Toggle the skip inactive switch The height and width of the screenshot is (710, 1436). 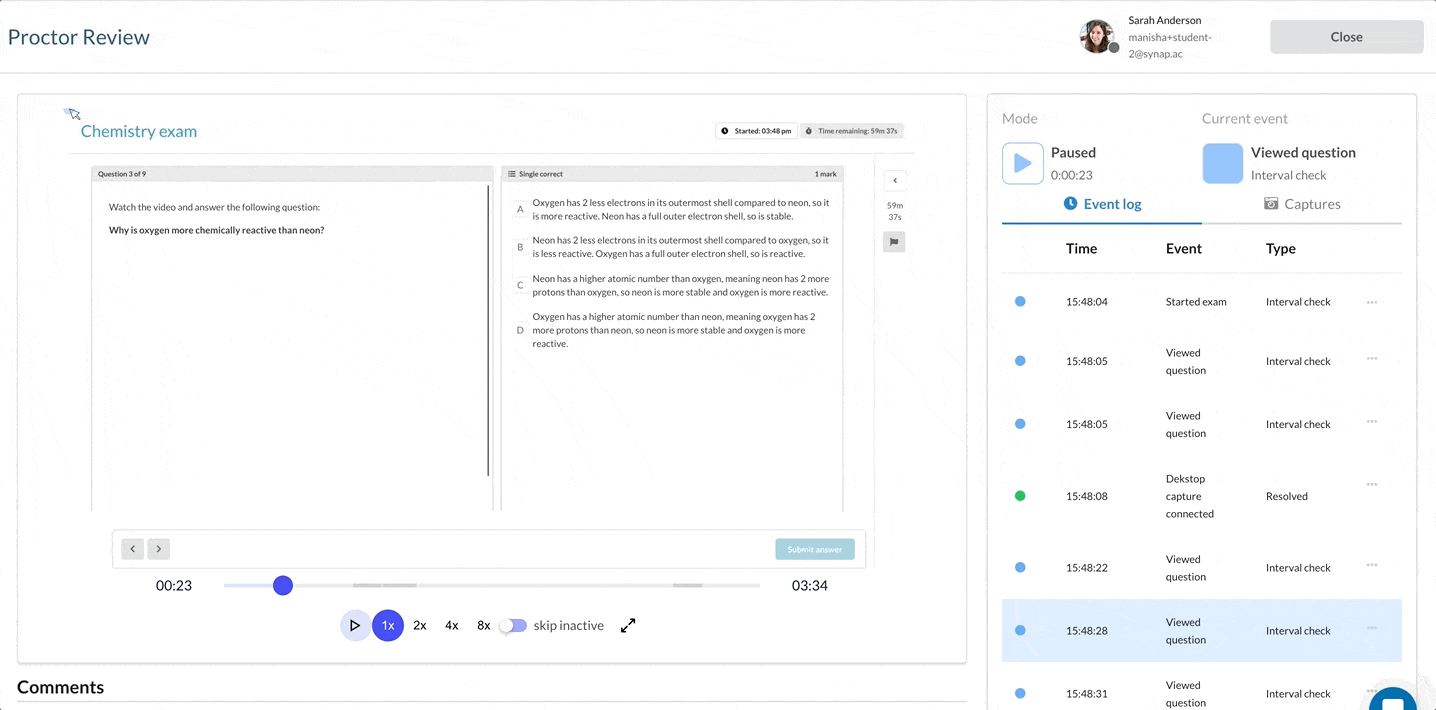click(513, 626)
